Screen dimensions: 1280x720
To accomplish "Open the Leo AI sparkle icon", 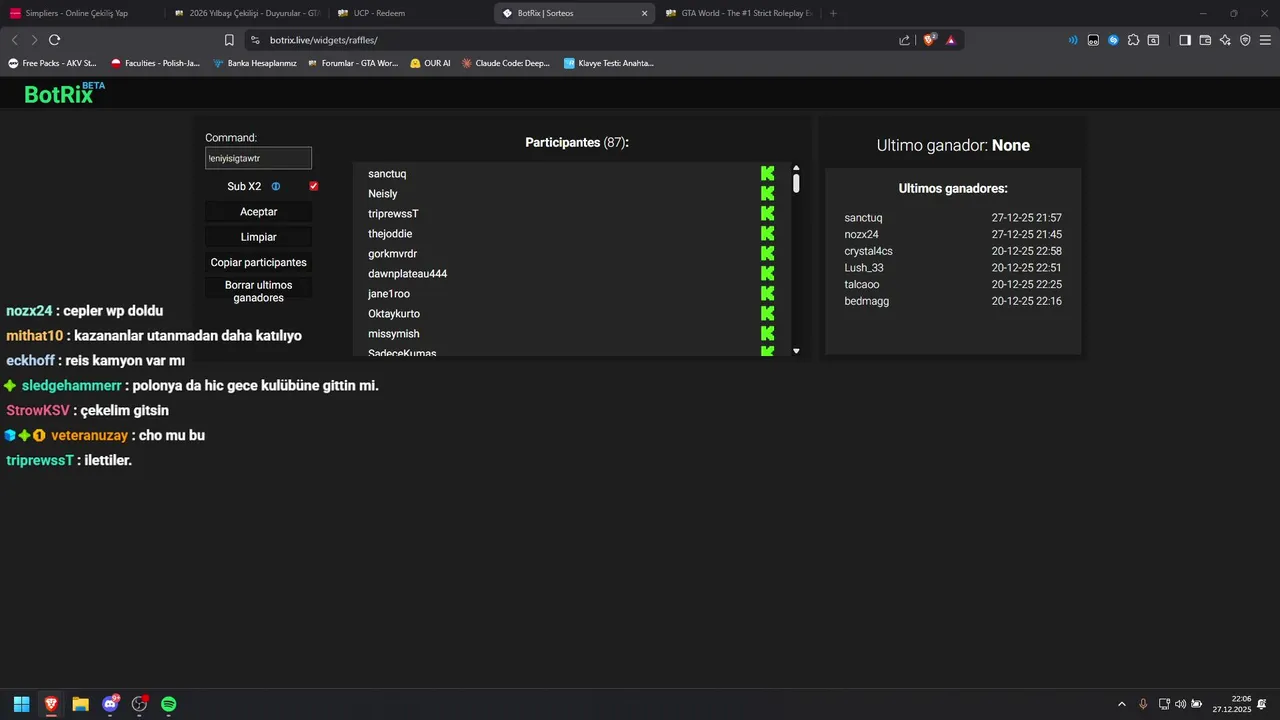I will coord(1225,40).
